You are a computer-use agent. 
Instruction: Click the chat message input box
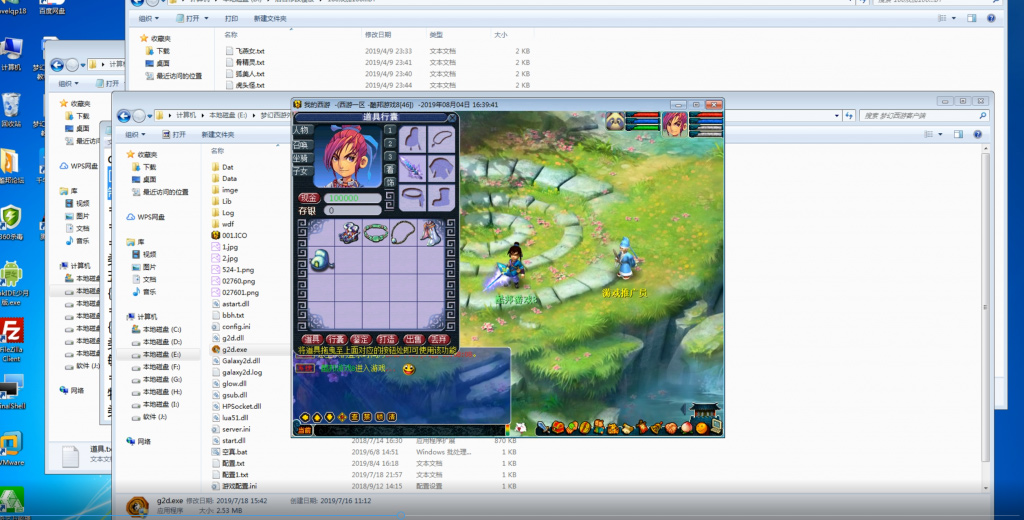[409, 430]
